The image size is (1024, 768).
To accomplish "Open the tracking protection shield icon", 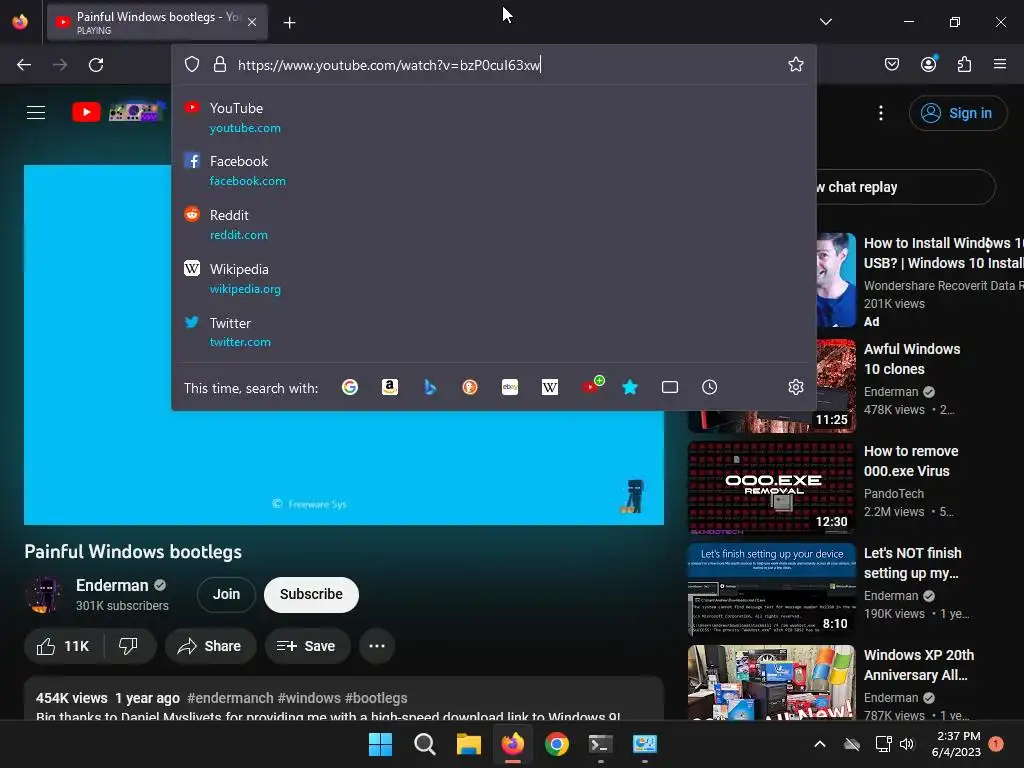I will coord(191,65).
